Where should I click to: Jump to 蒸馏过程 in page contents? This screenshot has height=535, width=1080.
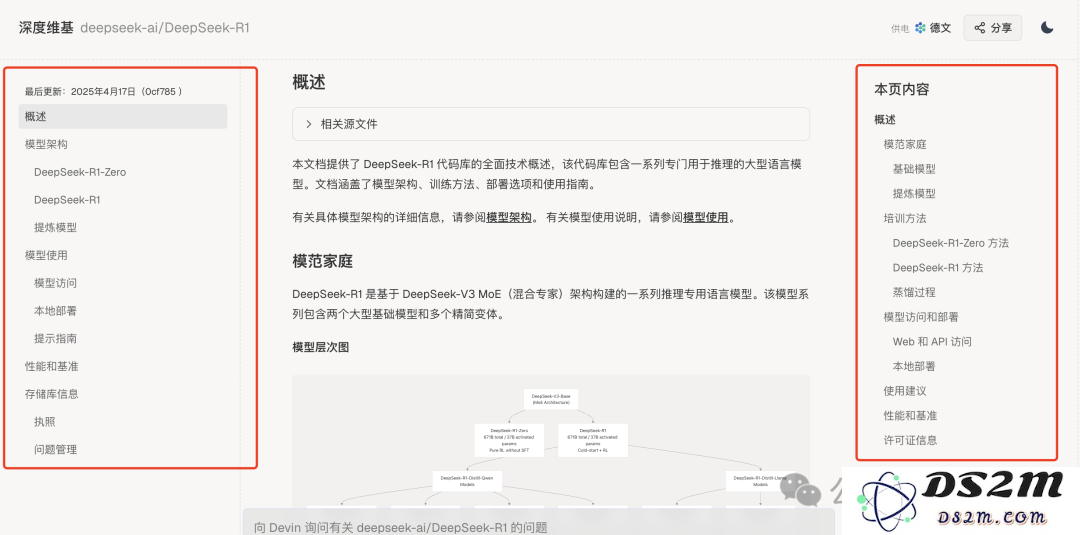pos(914,292)
